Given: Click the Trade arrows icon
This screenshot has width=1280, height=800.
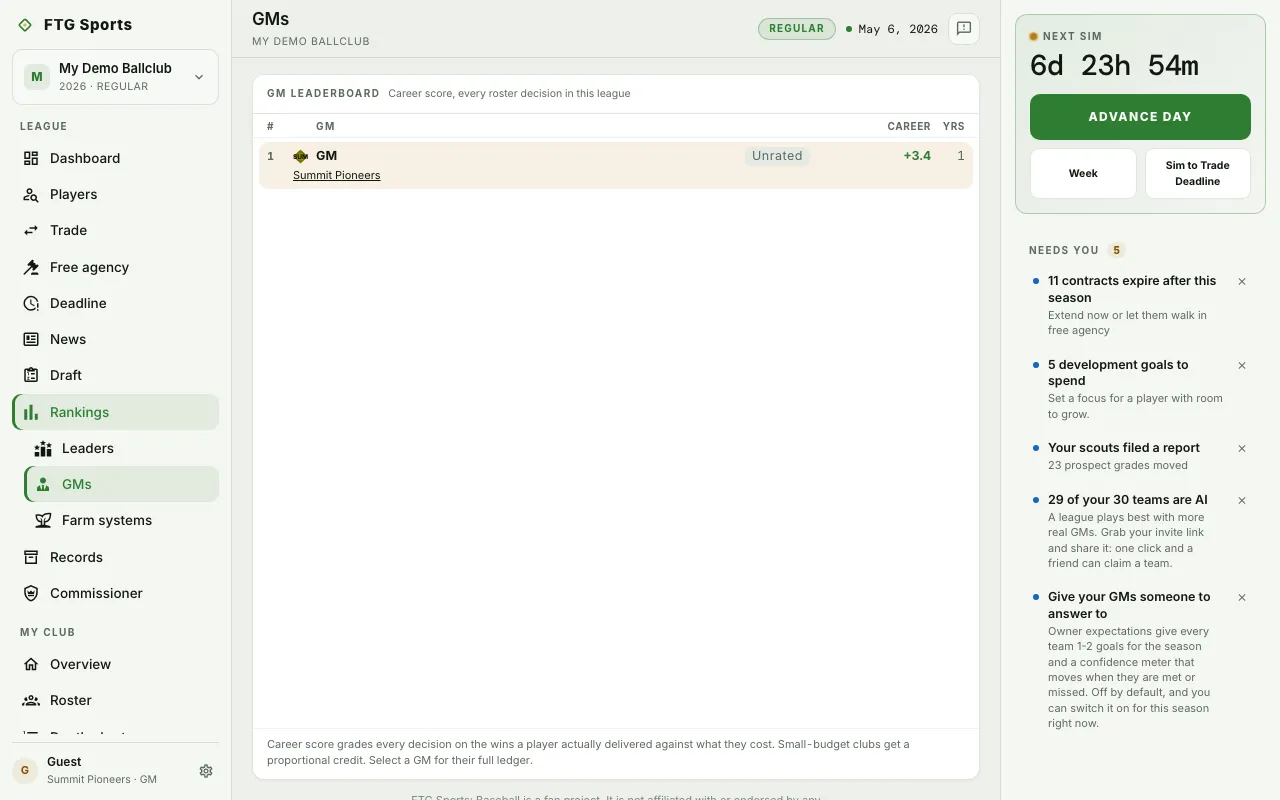Looking at the screenshot, I should (31, 230).
